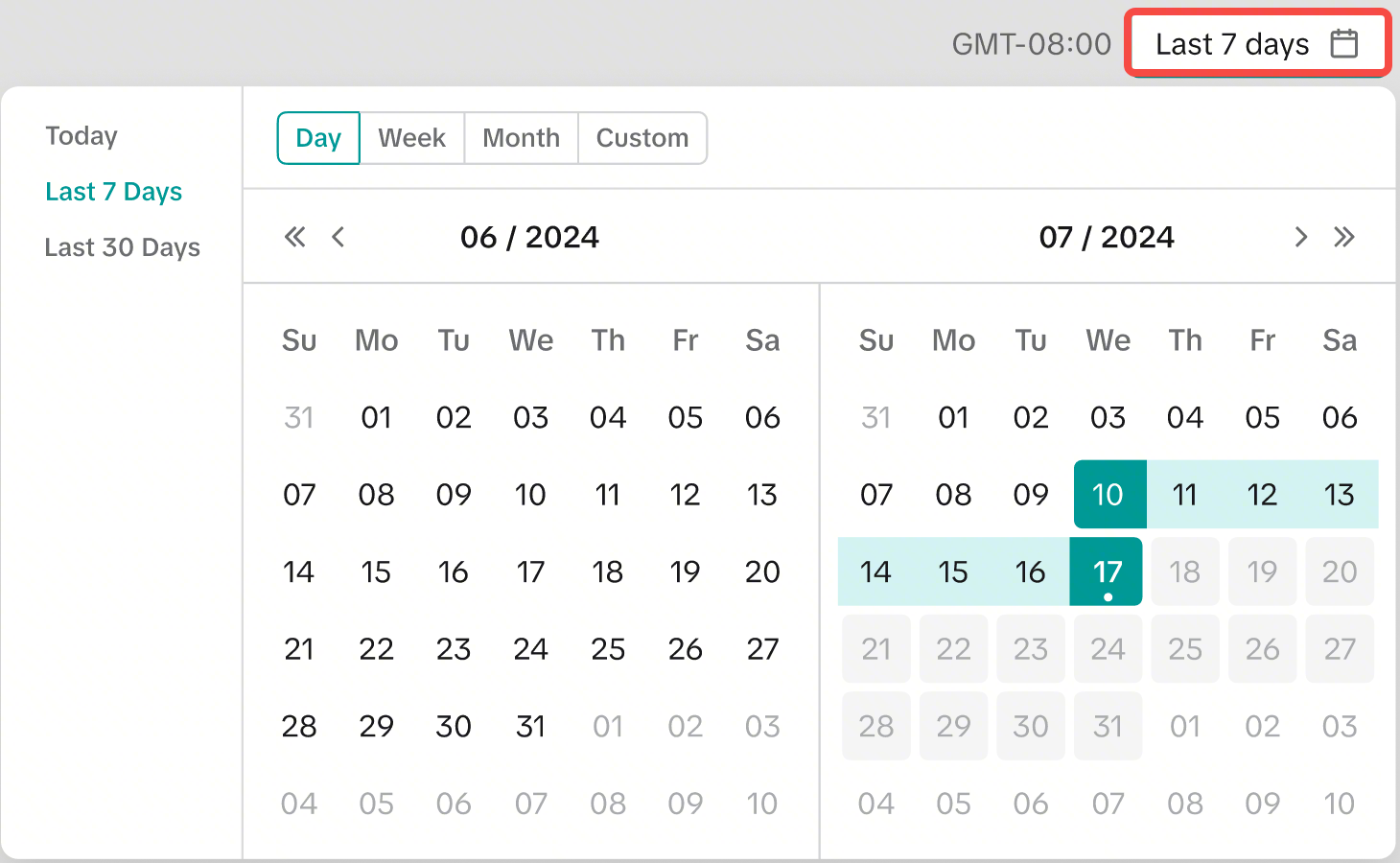The image size is (1400, 863).
Task: Jump forward one year with double-right arrow
Action: pos(1343,237)
